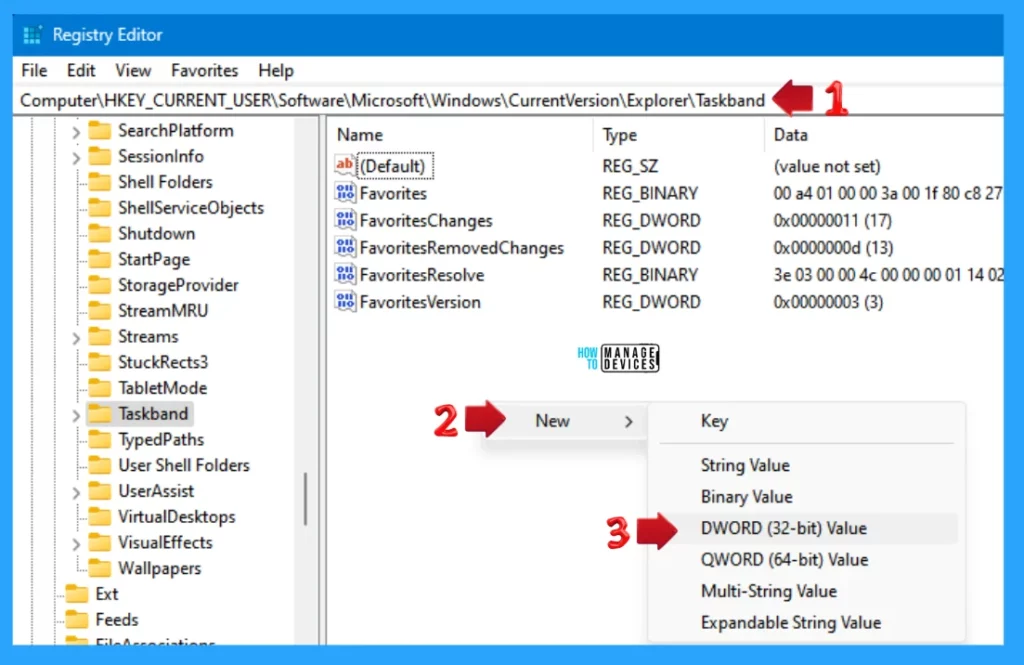Choose DWORD (32-bit) Value
This screenshot has width=1024, height=665.
click(807, 528)
